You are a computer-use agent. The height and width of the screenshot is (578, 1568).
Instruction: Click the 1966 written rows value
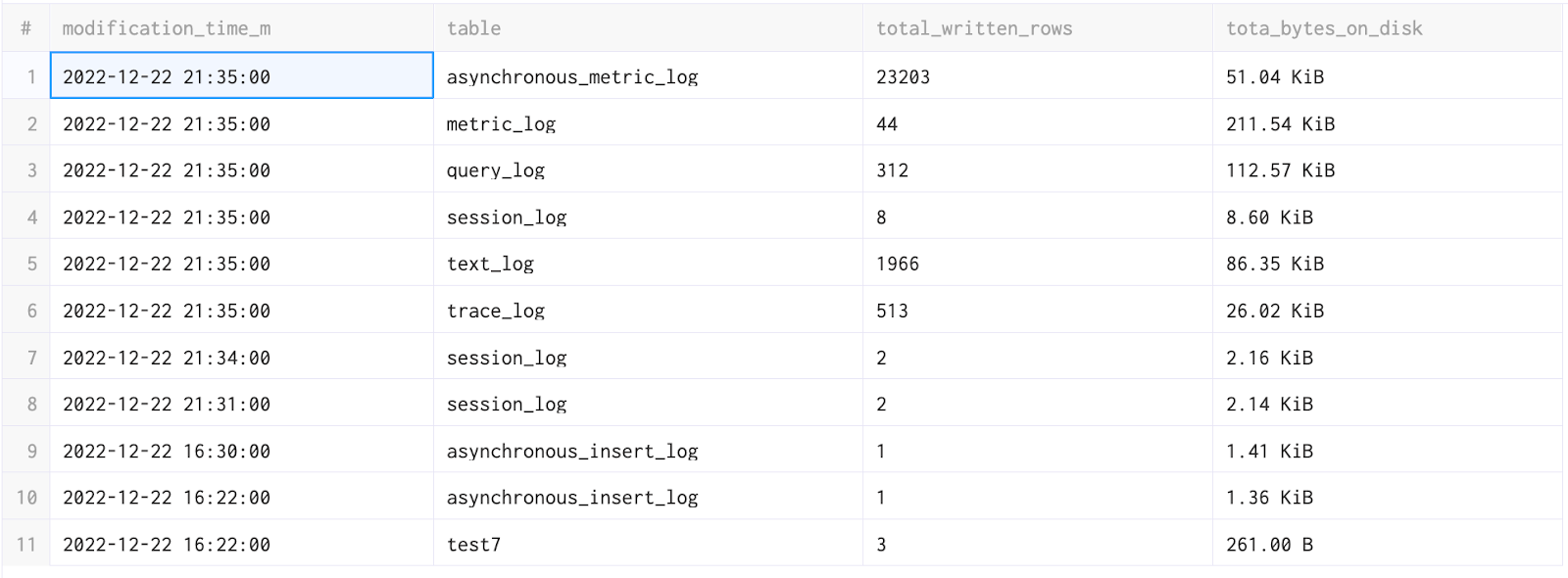pyautogui.click(x=898, y=264)
